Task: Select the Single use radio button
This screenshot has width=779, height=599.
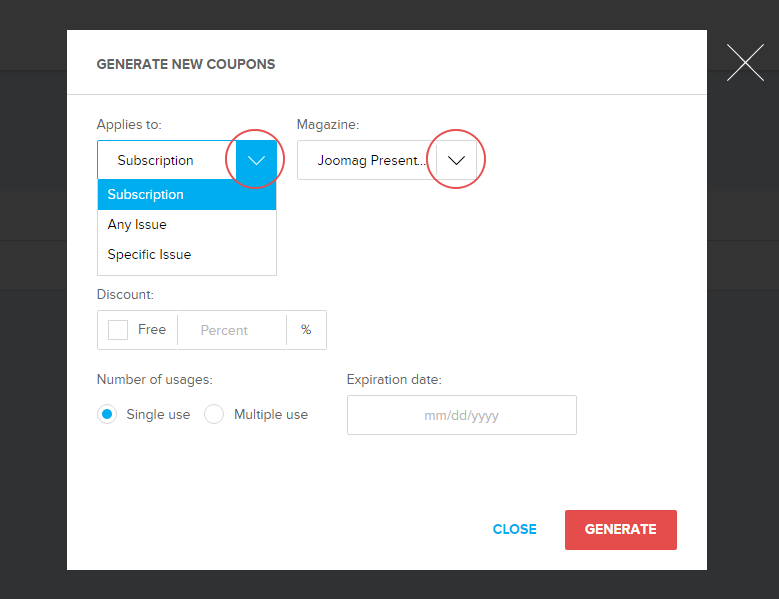Action: 107,414
